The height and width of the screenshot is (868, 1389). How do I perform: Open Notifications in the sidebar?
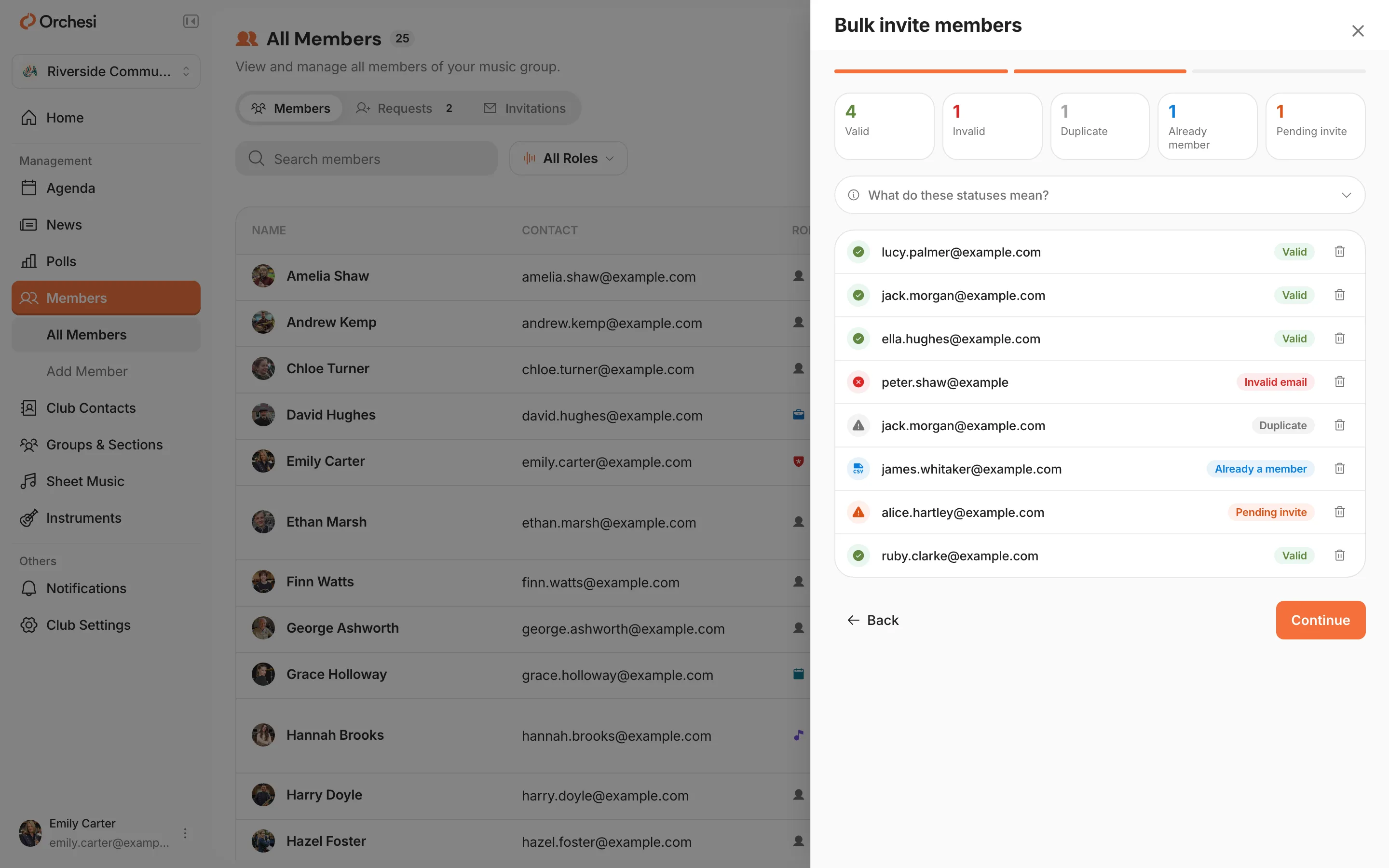[106, 588]
